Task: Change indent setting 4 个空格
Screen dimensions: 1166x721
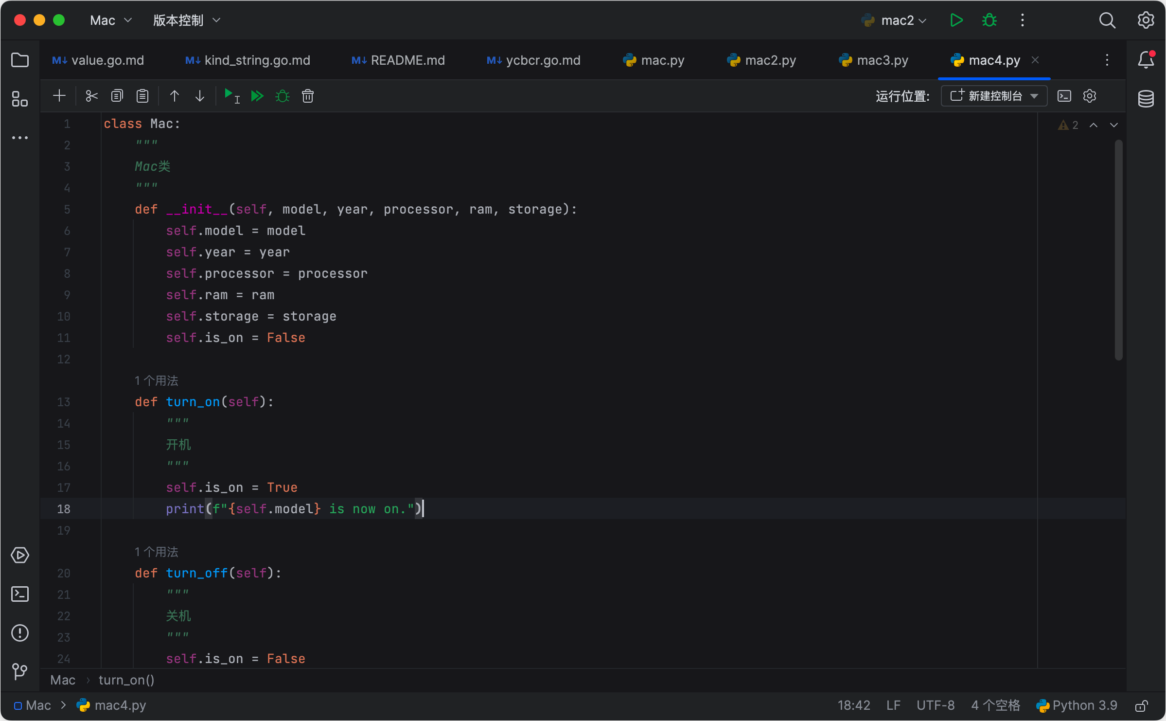Action: pos(995,705)
